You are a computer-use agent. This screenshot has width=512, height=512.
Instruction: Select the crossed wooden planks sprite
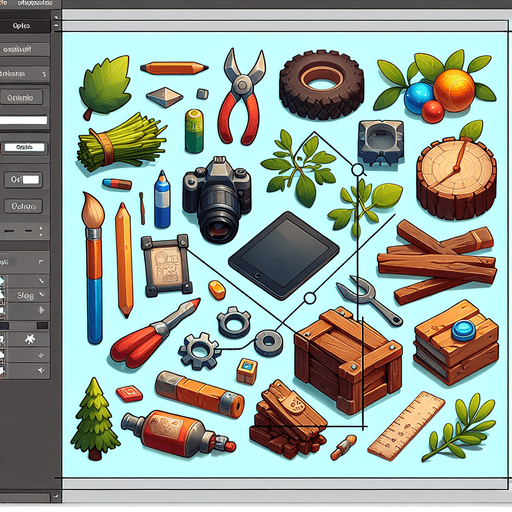[437, 262]
